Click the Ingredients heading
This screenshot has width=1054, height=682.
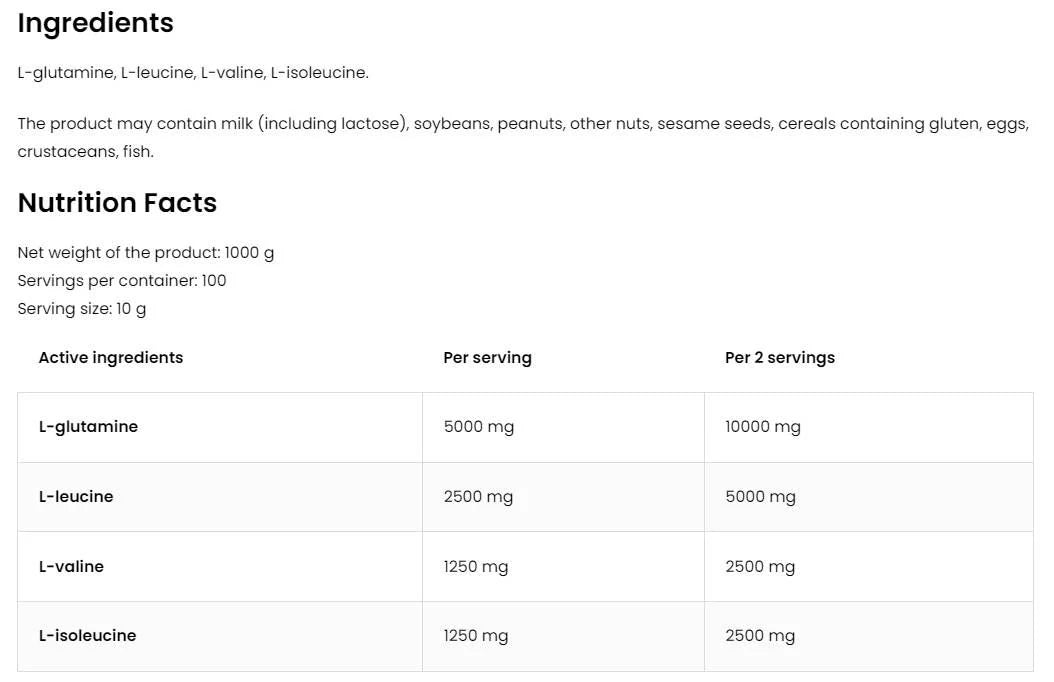pyautogui.click(x=96, y=23)
